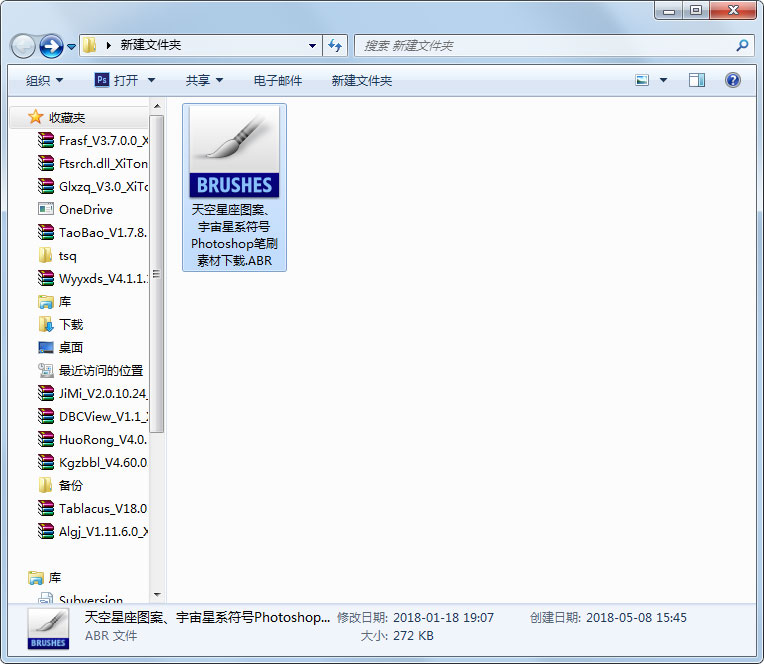Click the 大小 272 KB value
The height and width of the screenshot is (664, 764).
(x=413, y=636)
